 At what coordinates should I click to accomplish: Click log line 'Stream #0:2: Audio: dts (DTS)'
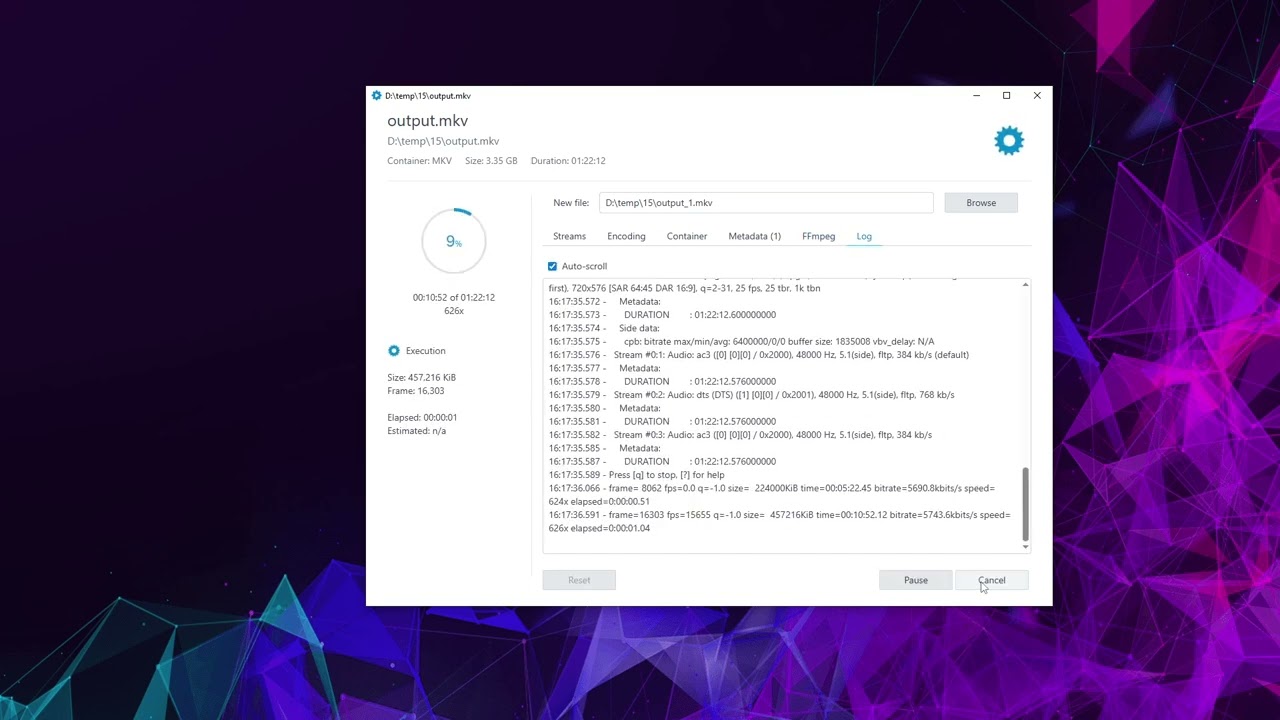click(x=751, y=395)
